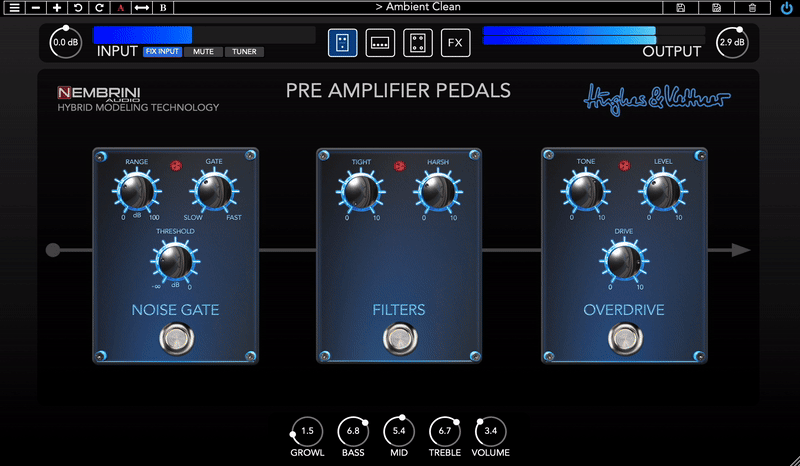Click the NOISE GATE pedal title
The height and width of the screenshot is (466, 800).
(175, 310)
